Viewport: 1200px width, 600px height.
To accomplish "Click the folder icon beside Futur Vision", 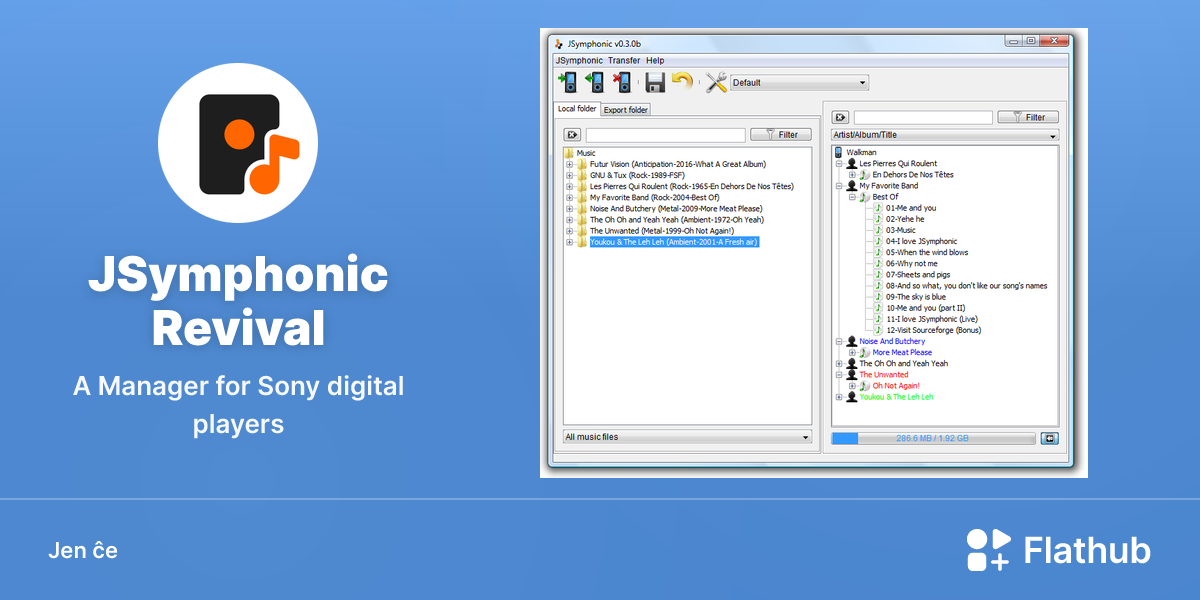I will pos(582,164).
